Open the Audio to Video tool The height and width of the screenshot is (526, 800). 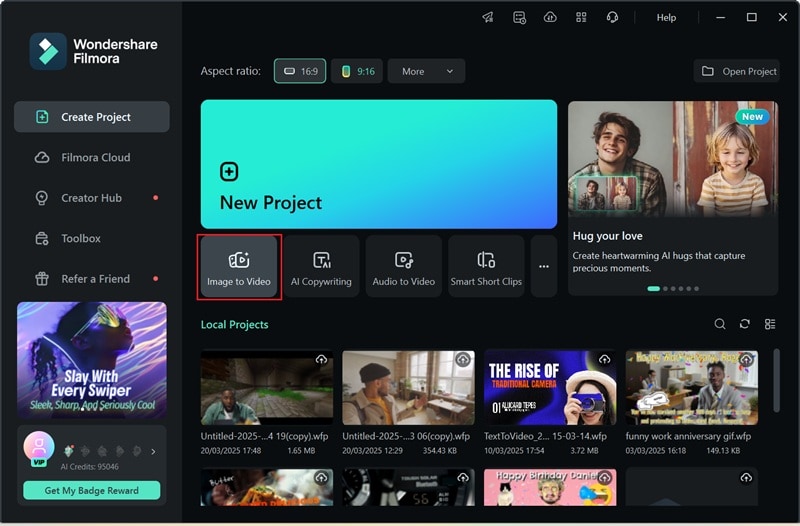point(404,266)
